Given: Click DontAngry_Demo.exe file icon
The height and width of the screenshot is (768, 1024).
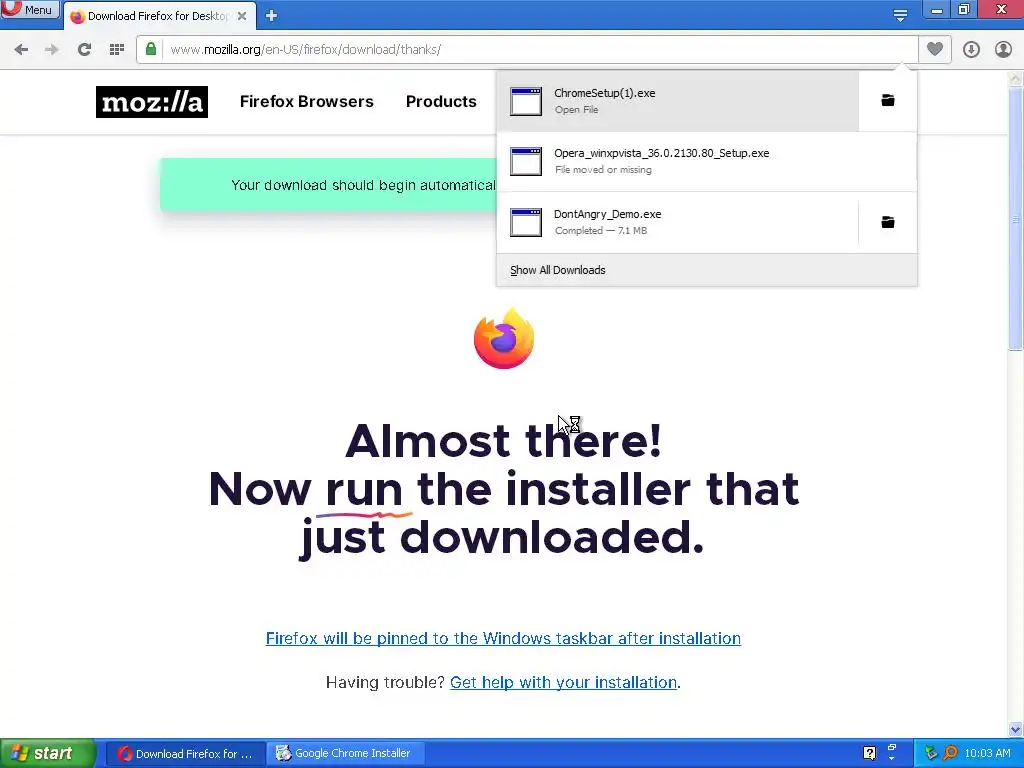Looking at the screenshot, I should [526, 222].
